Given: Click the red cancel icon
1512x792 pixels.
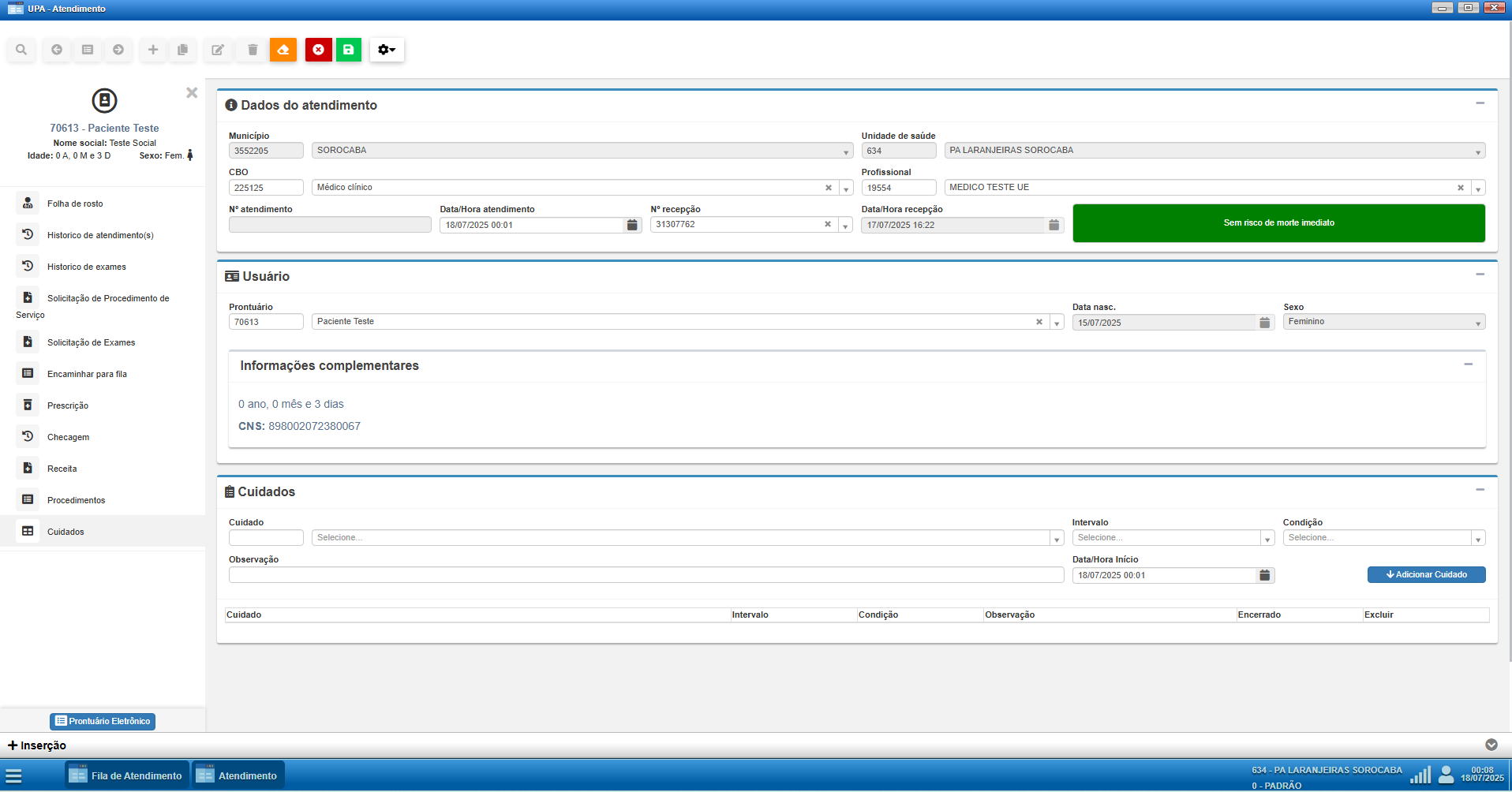Looking at the screenshot, I should click(x=318, y=50).
